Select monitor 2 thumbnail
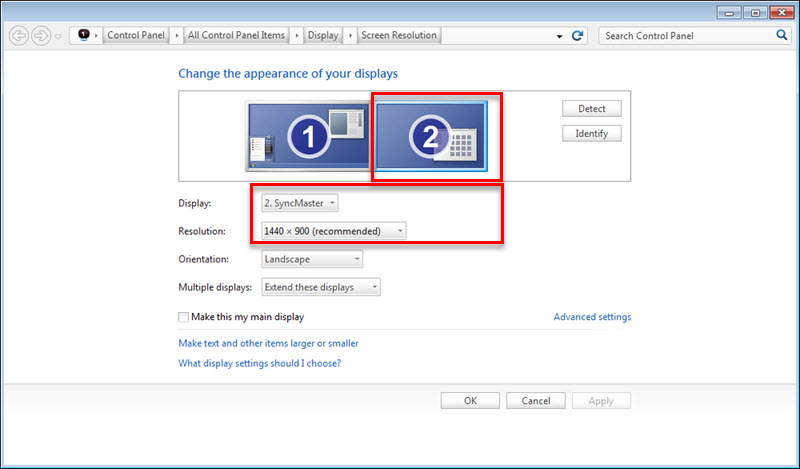 [x=431, y=136]
